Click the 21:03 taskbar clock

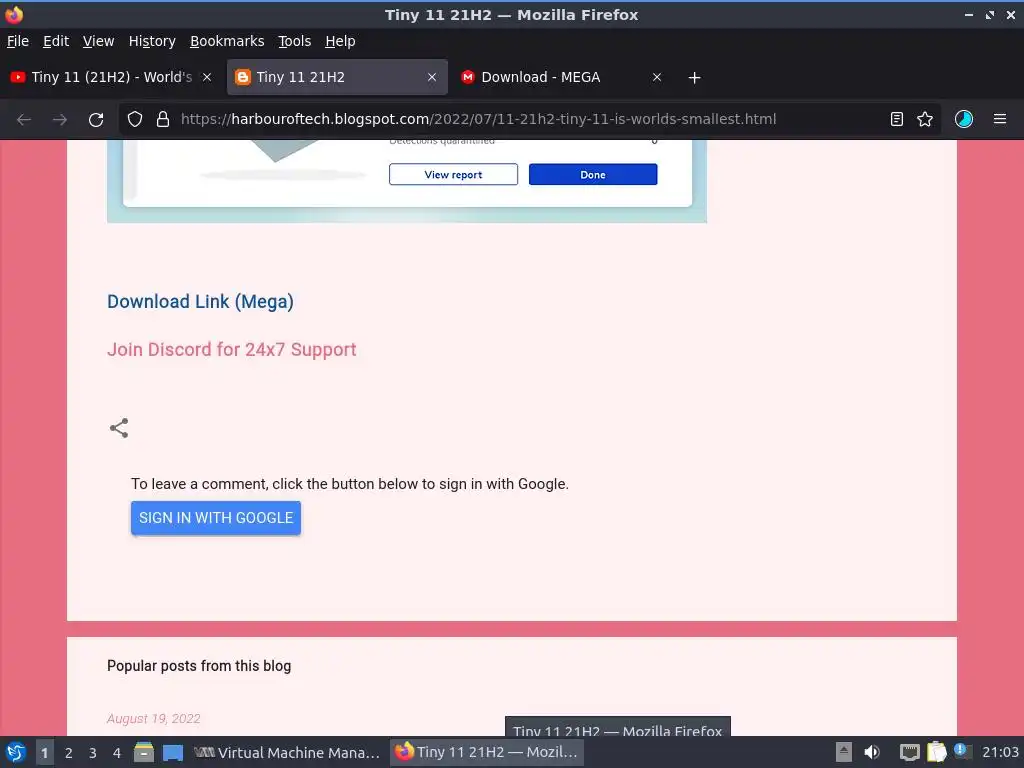coord(1000,752)
